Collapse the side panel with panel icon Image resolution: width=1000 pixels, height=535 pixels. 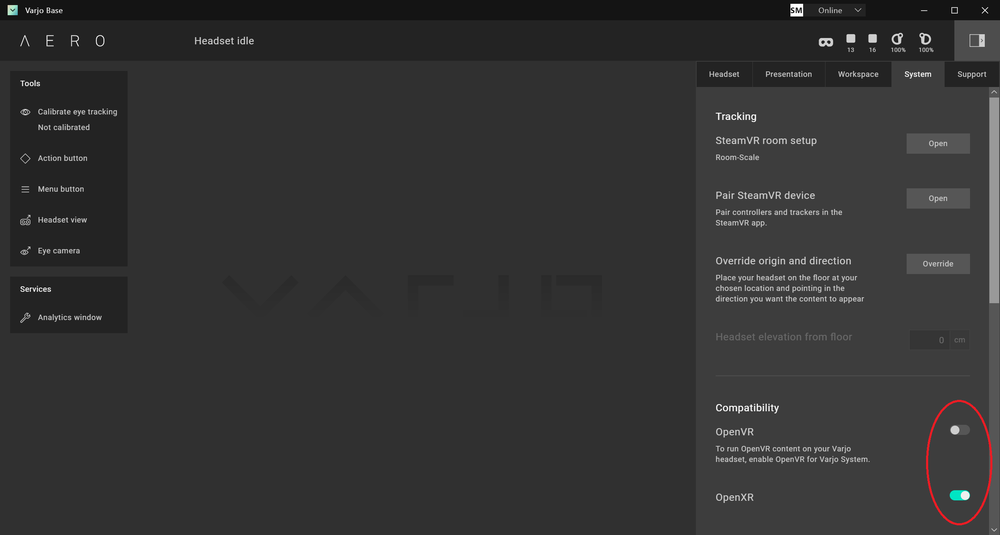(x=976, y=40)
